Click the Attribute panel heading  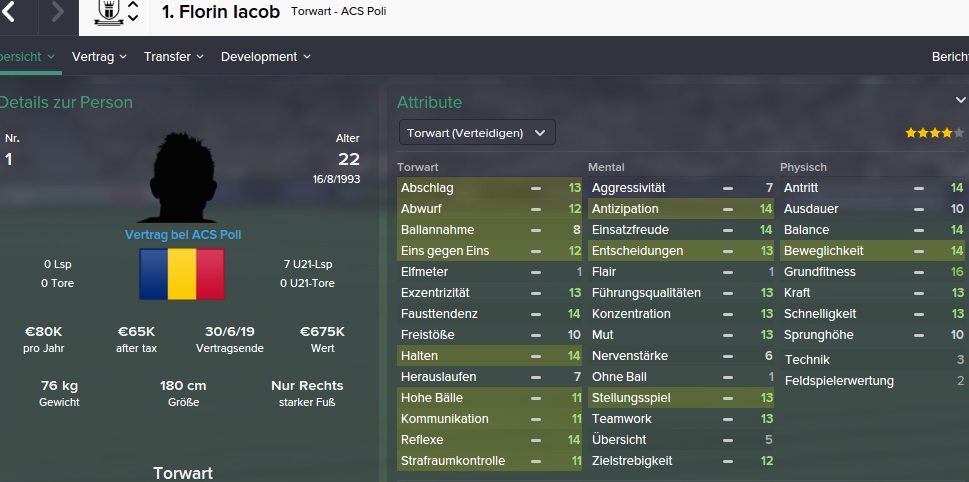click(429, 102)
